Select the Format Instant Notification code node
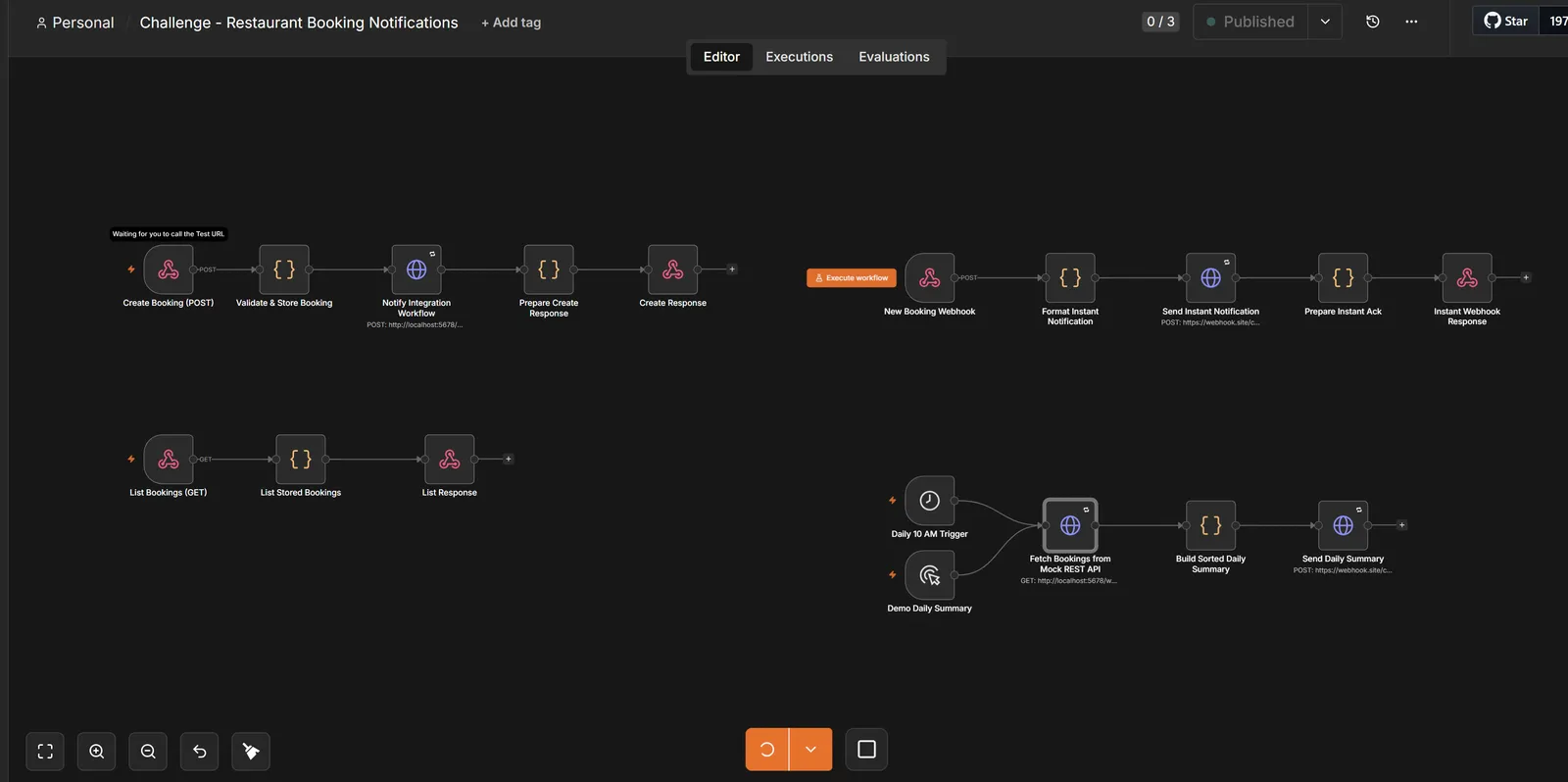Image resolution: width=1568 pixels, height=782 pixels. click(1070, 278)
